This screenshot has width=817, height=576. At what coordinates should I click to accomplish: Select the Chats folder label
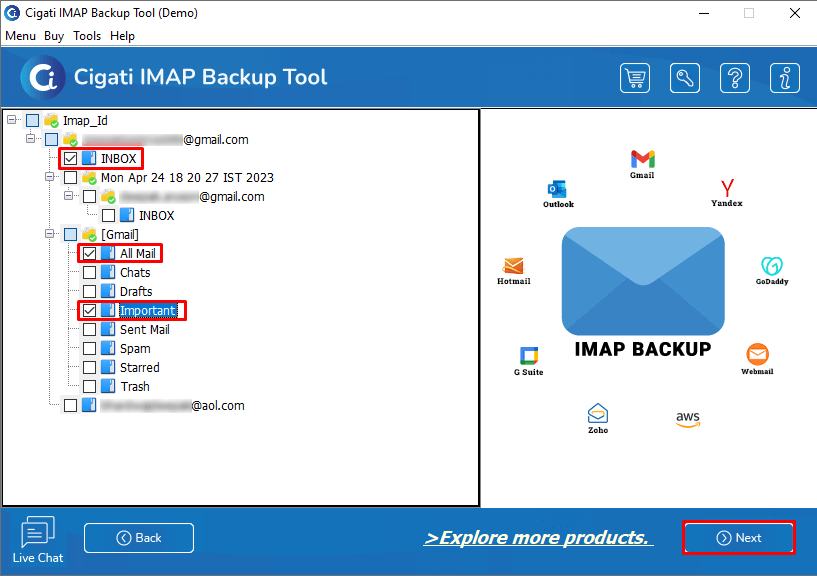click(135, 273)
